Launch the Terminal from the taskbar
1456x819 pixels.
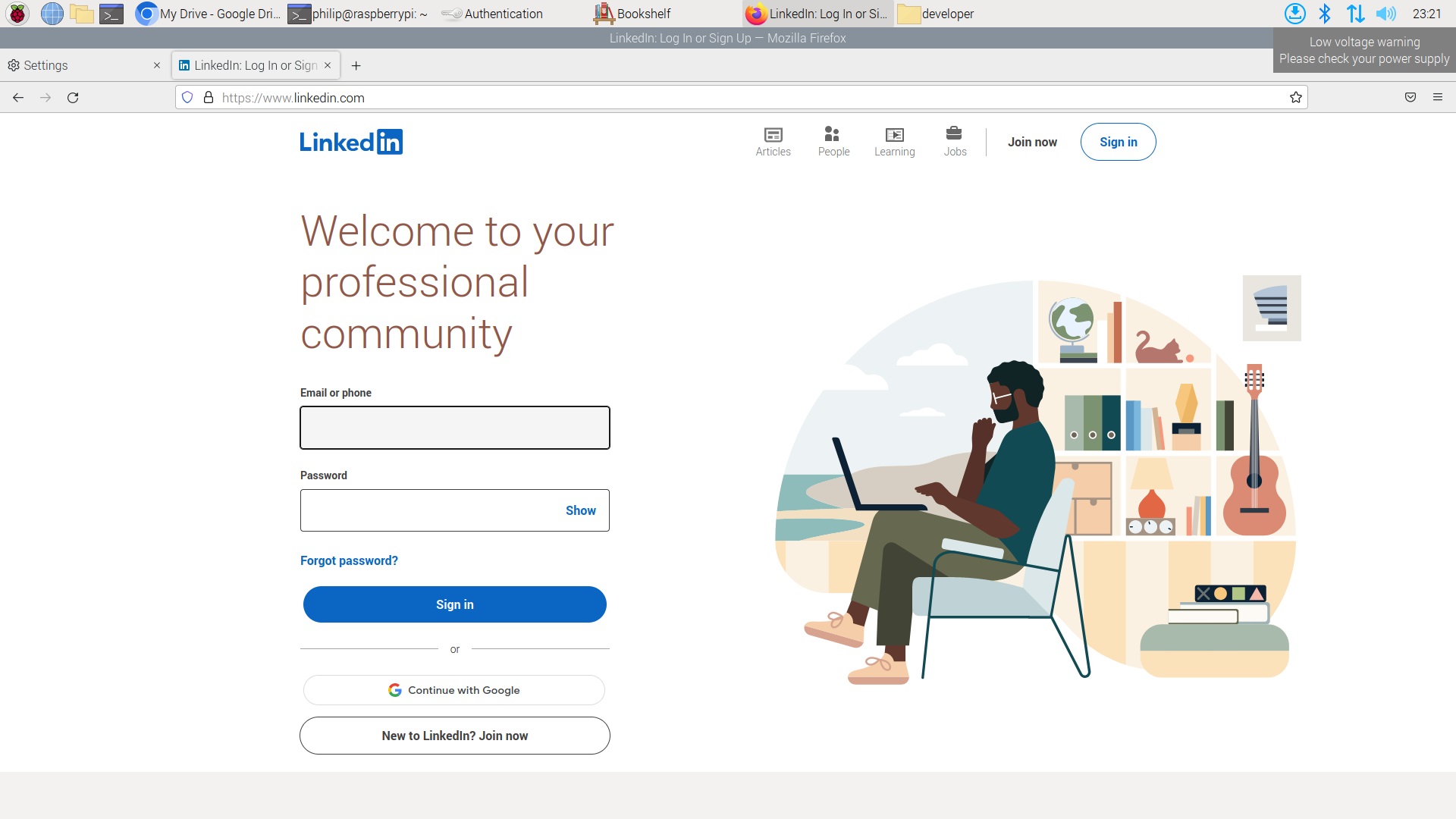[x=111, y=14]
